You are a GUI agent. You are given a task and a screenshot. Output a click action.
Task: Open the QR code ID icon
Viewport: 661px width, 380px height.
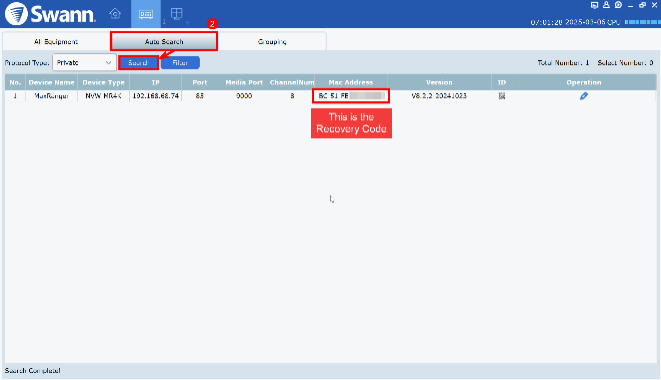(502, 96)
